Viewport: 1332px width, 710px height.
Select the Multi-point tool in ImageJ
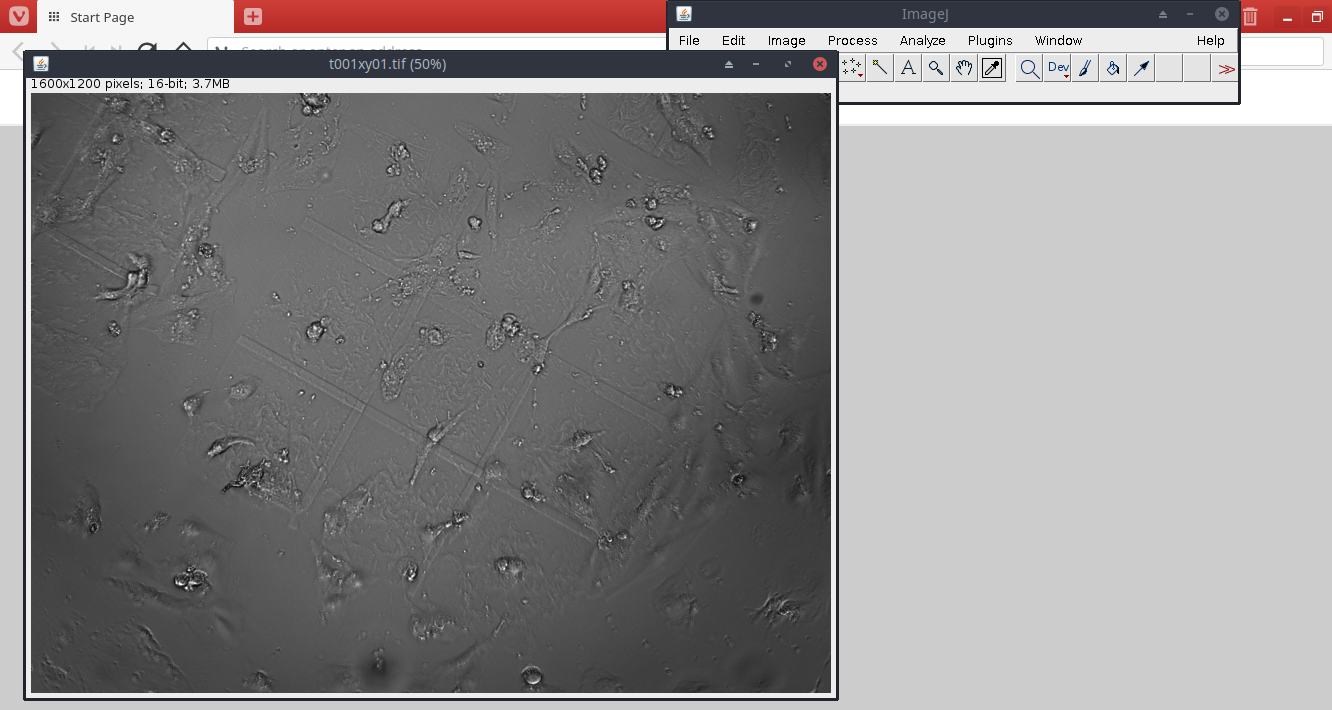pyautogui.click(x=851, y=67)
